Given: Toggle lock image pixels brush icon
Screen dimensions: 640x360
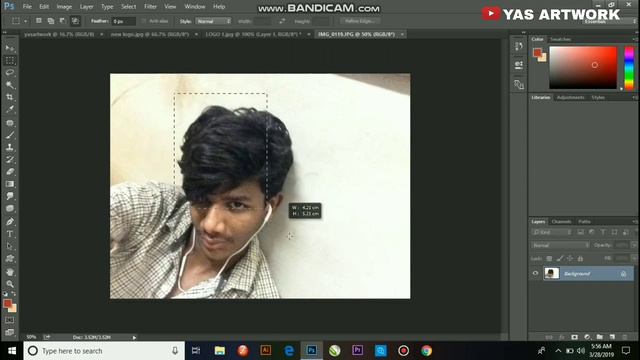Looking at the screenshot, I should [x=560, y=258].
